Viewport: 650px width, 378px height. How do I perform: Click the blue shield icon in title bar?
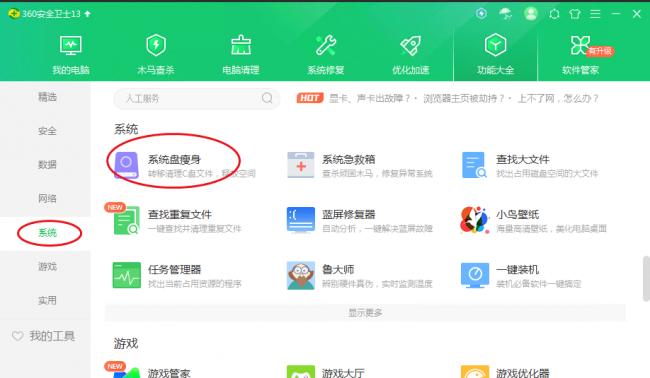pos(481,14)
